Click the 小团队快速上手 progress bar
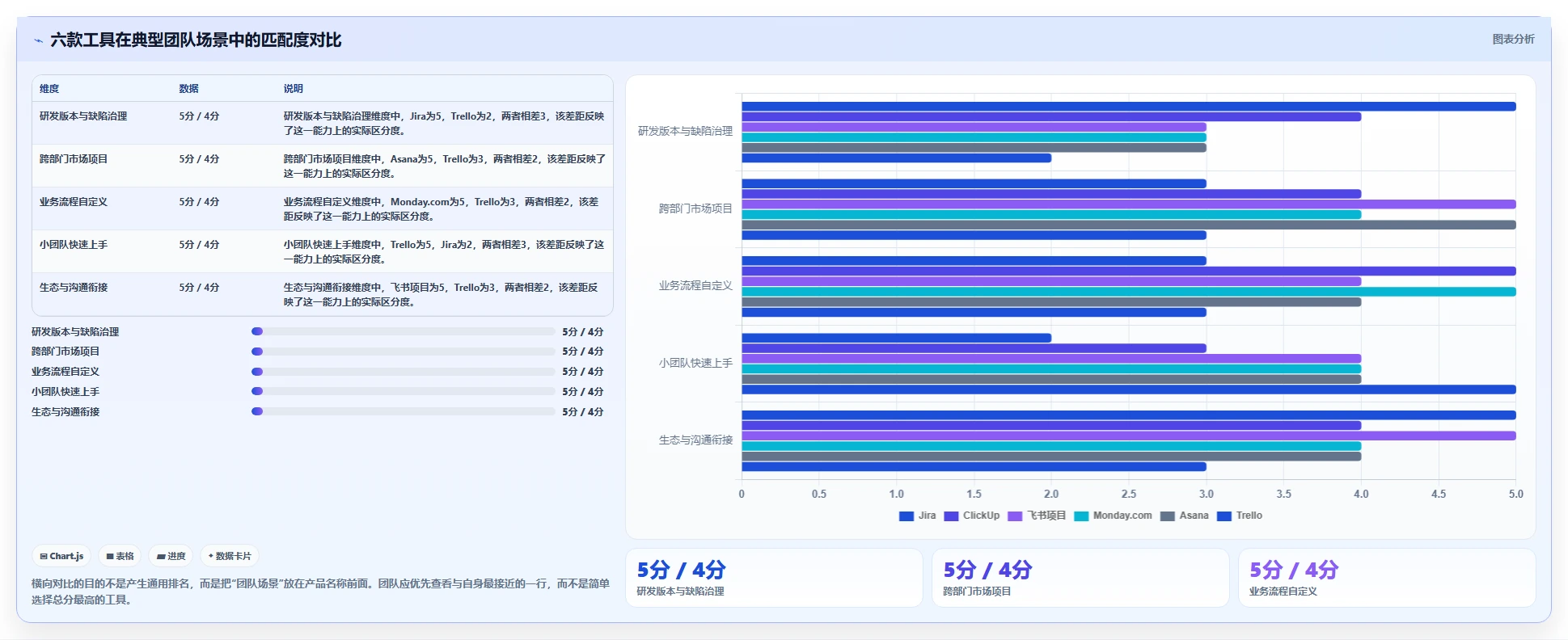 pos(403,391)
